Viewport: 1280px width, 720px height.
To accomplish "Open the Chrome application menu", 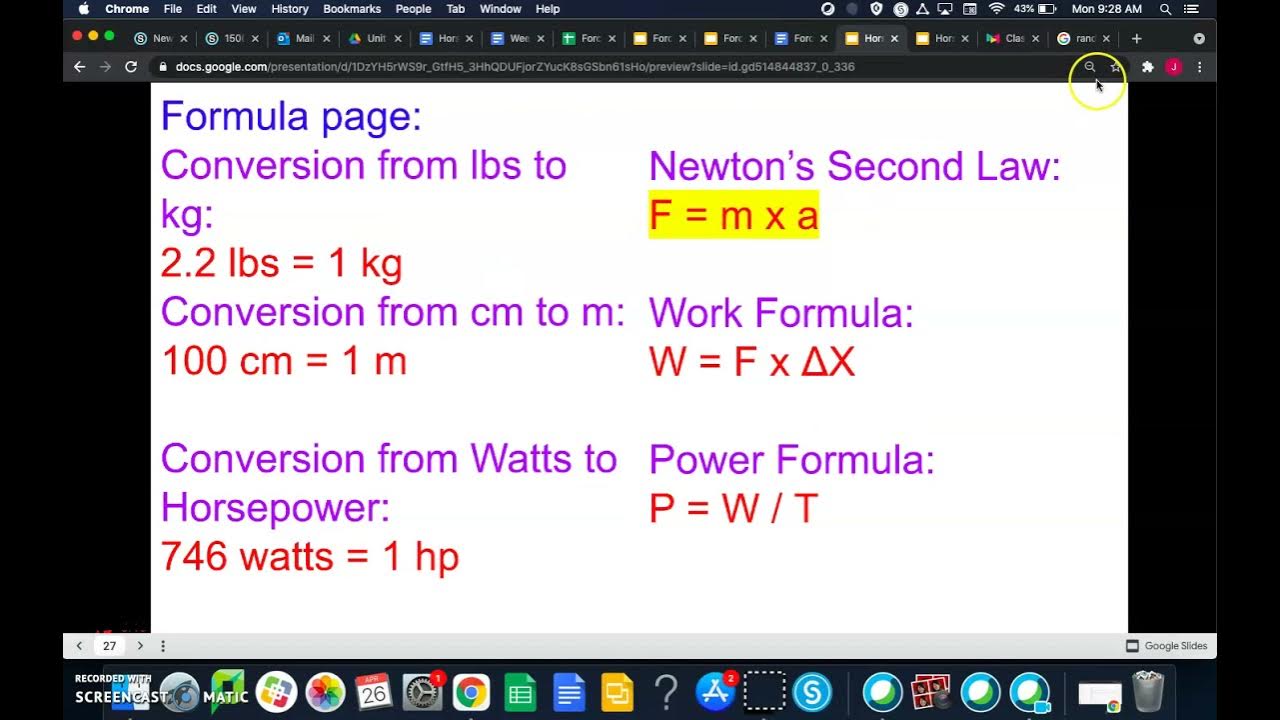I will pyautogui.click(x=127, y=9).
